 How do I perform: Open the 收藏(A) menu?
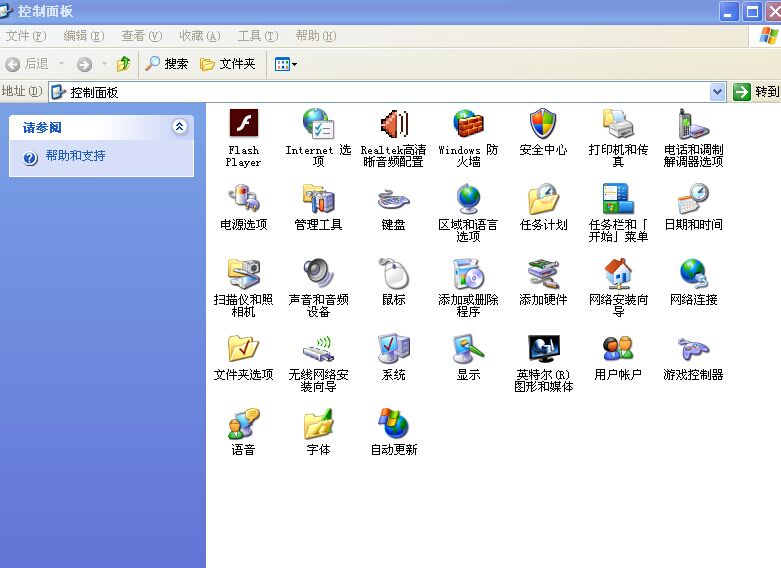point(200,36)
